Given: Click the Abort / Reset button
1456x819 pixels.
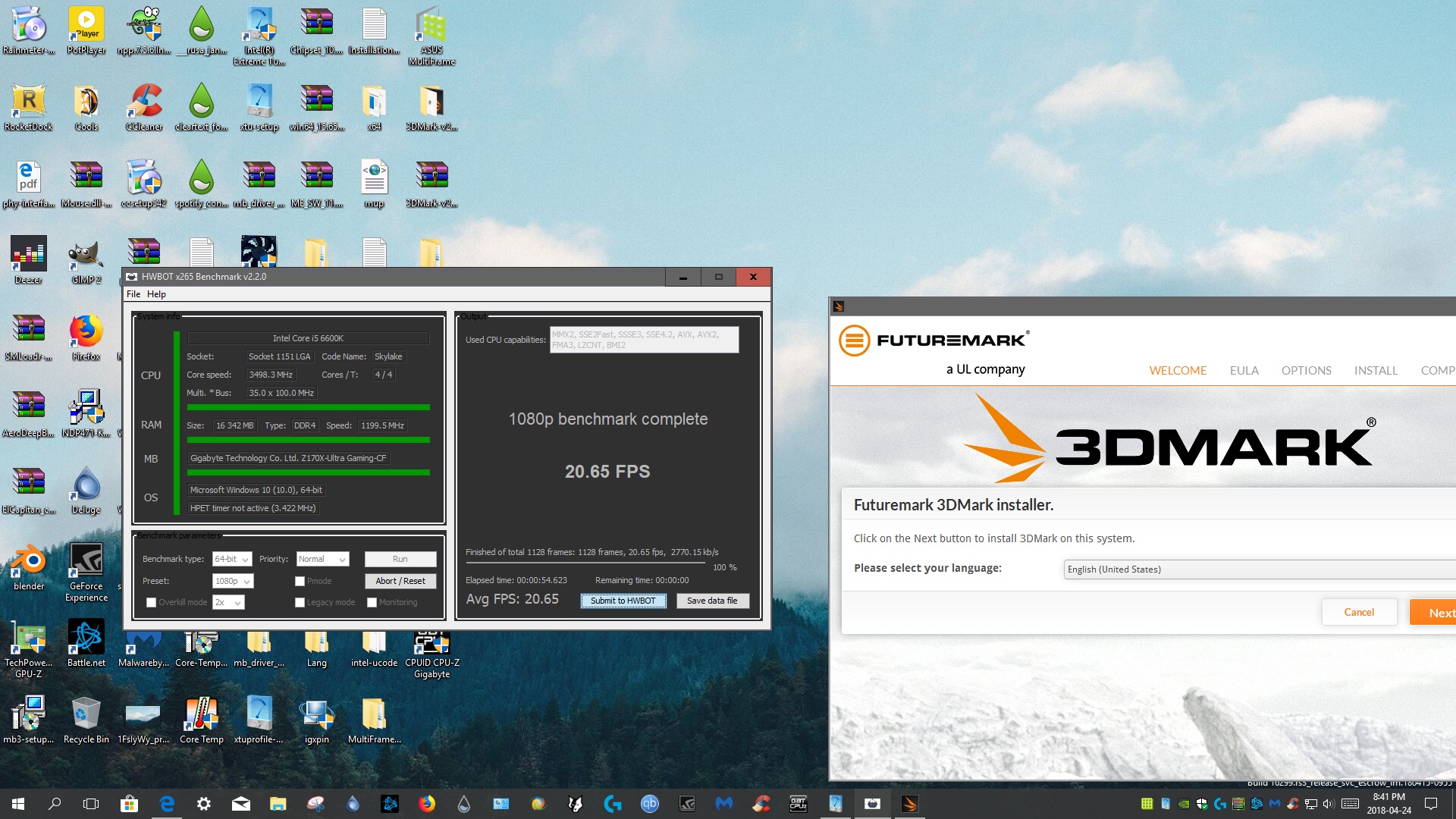Looking at the screenshot, I should (400, 582).
